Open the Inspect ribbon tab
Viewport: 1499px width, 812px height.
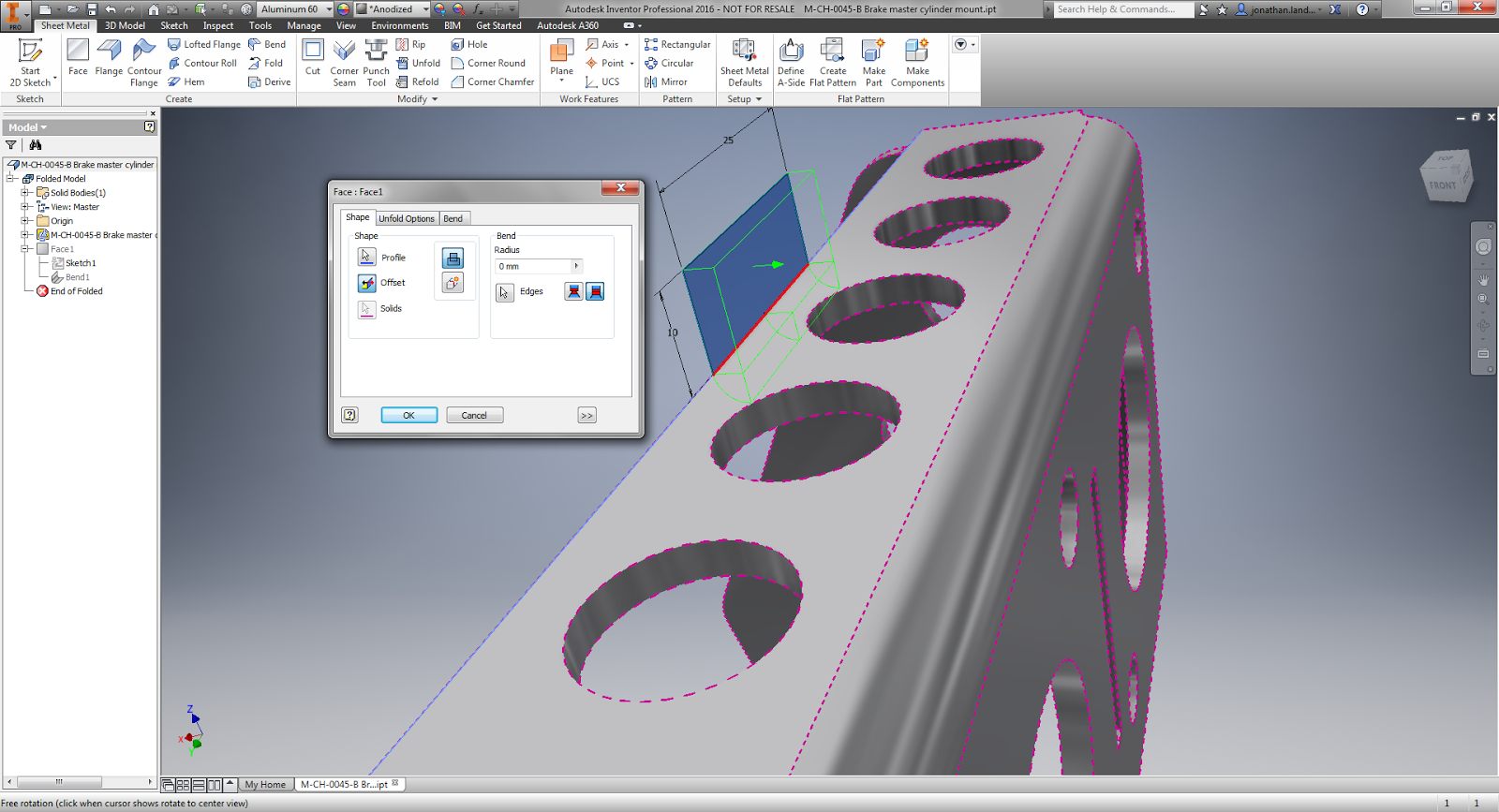click(218, 25)
